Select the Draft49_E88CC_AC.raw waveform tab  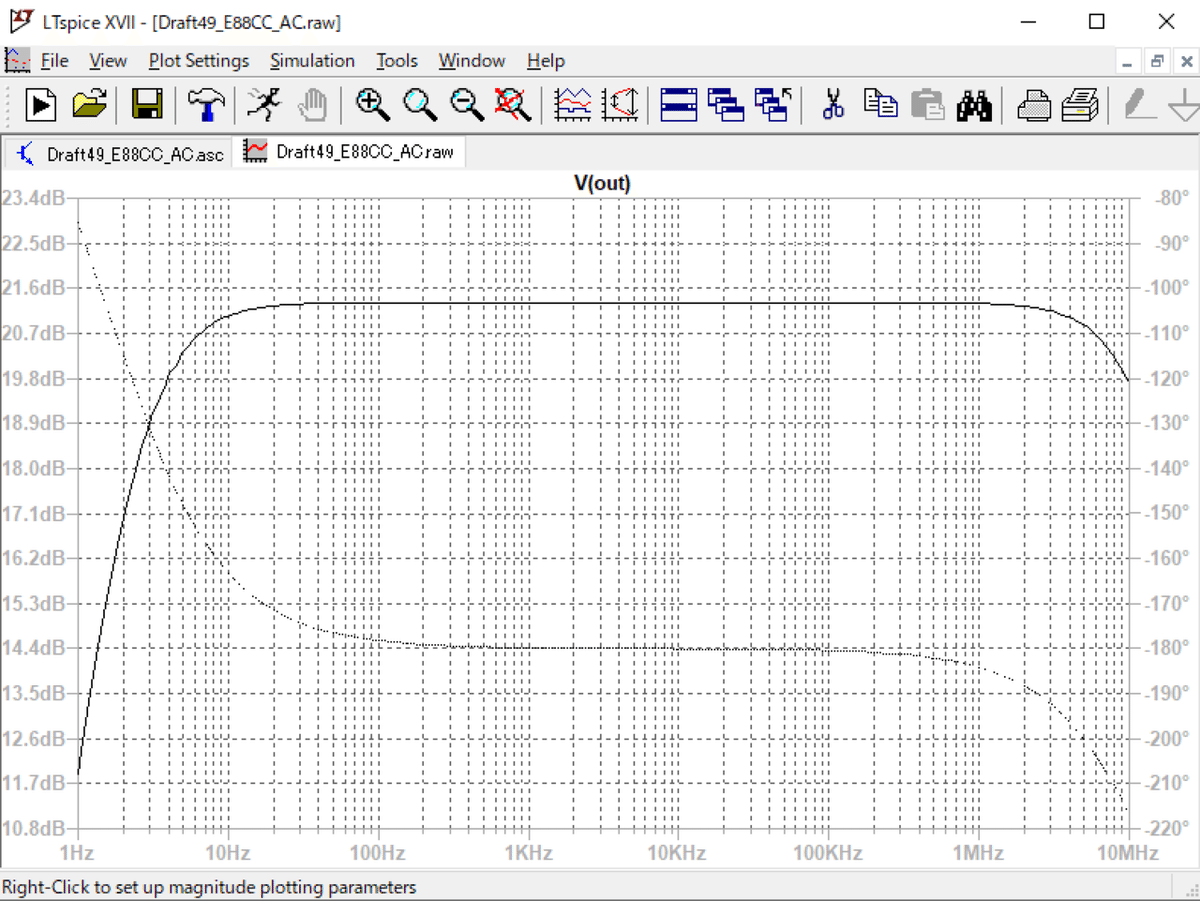[349, 152]
